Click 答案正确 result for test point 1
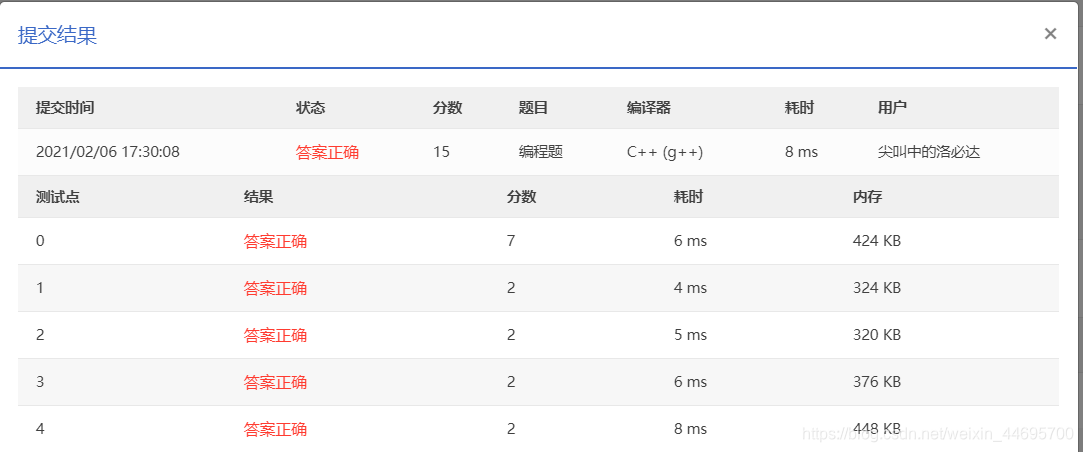 click(x=276, y=288)
